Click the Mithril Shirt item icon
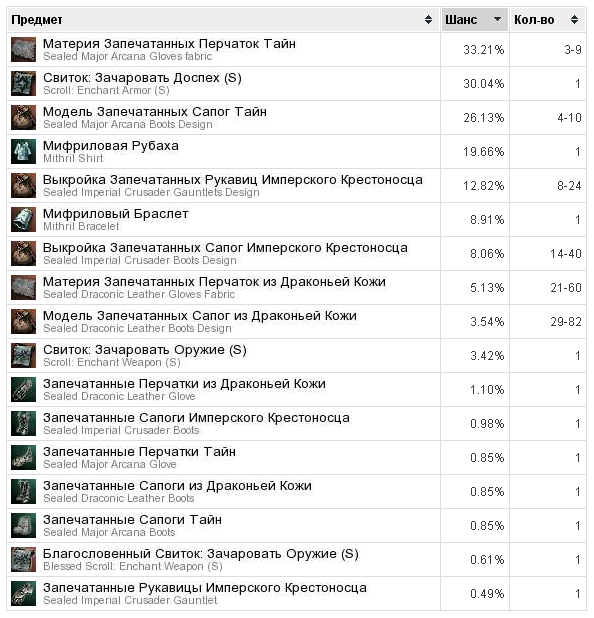 click(23, 151)
